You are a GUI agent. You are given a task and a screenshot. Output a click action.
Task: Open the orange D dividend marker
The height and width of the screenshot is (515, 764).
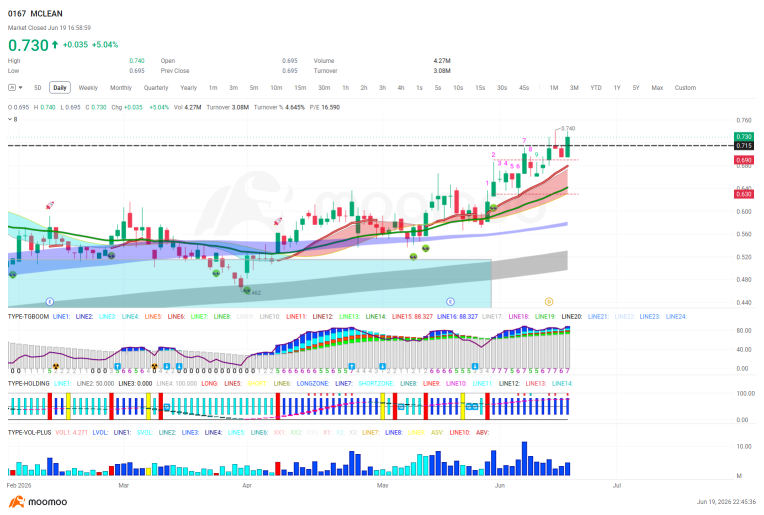(x=549, y=302)
